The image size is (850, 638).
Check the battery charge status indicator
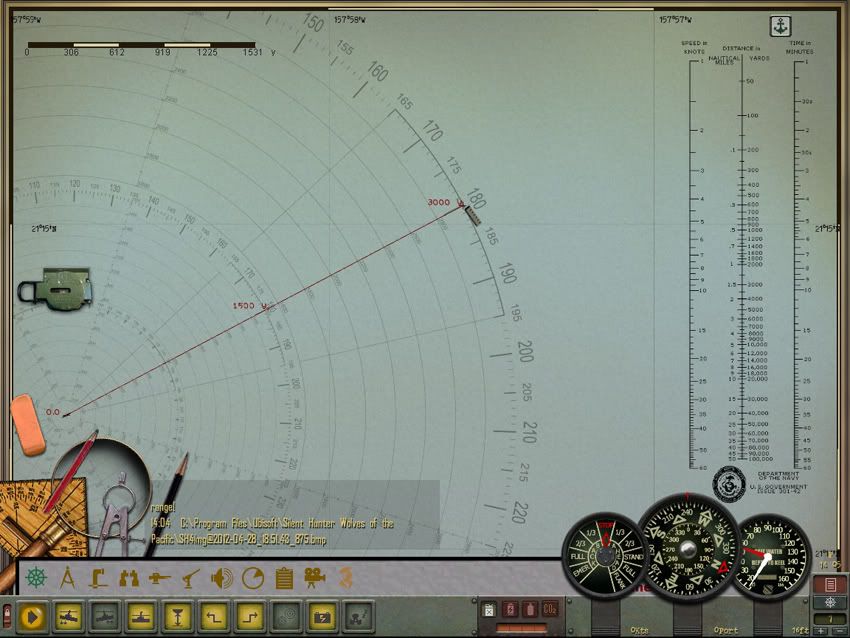(510, 610)
